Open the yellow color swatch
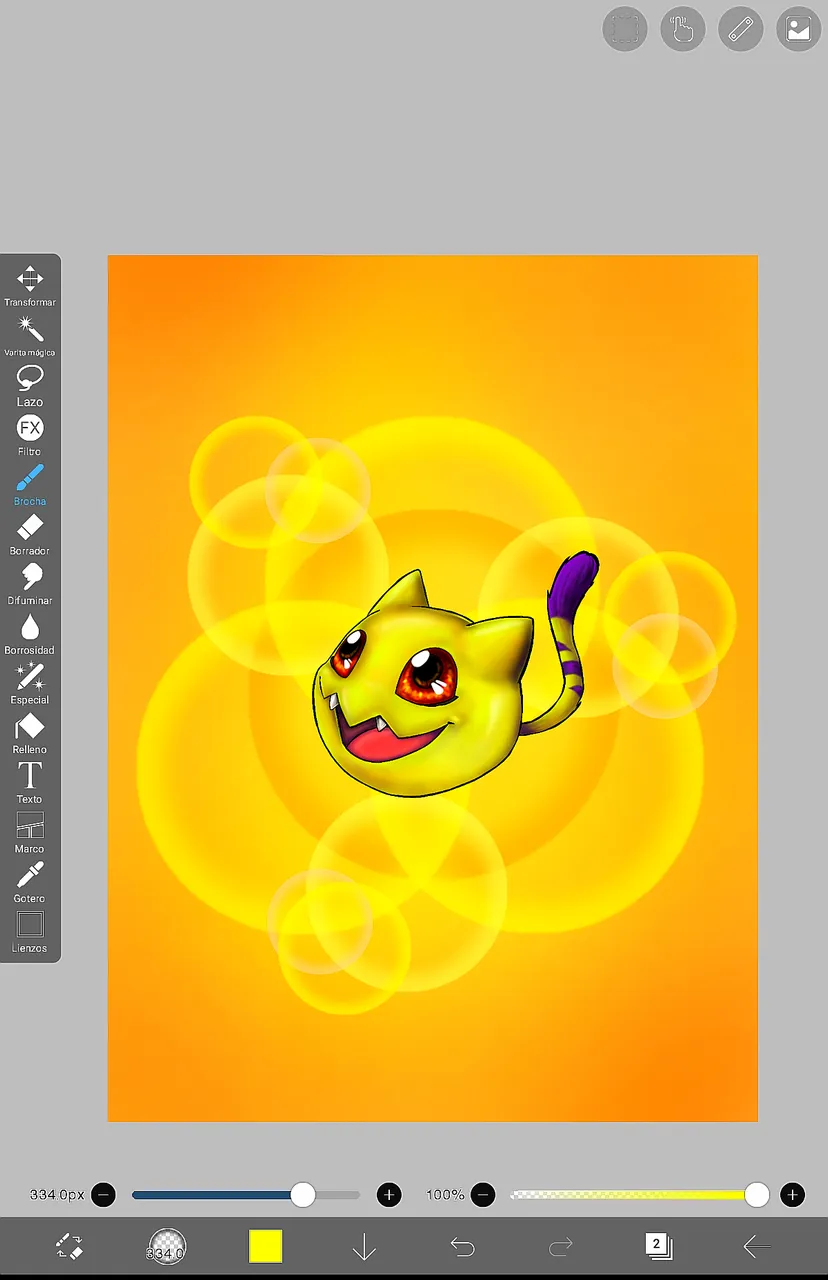The image size is (828, 1280). (x=266, y=1246)
